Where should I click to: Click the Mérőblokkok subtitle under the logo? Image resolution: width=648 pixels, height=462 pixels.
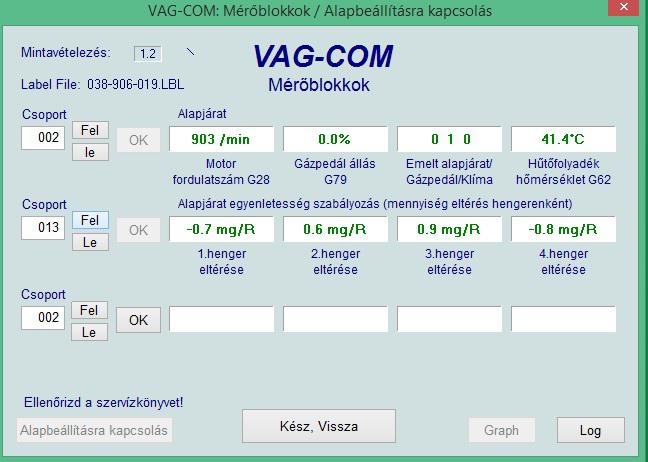319,85
